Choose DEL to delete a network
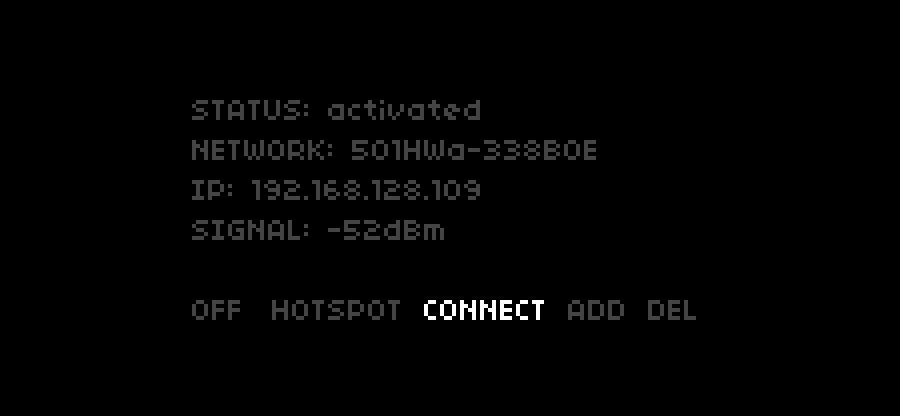The width and height of the screenshot is (900, 416). tap(672, 310)
